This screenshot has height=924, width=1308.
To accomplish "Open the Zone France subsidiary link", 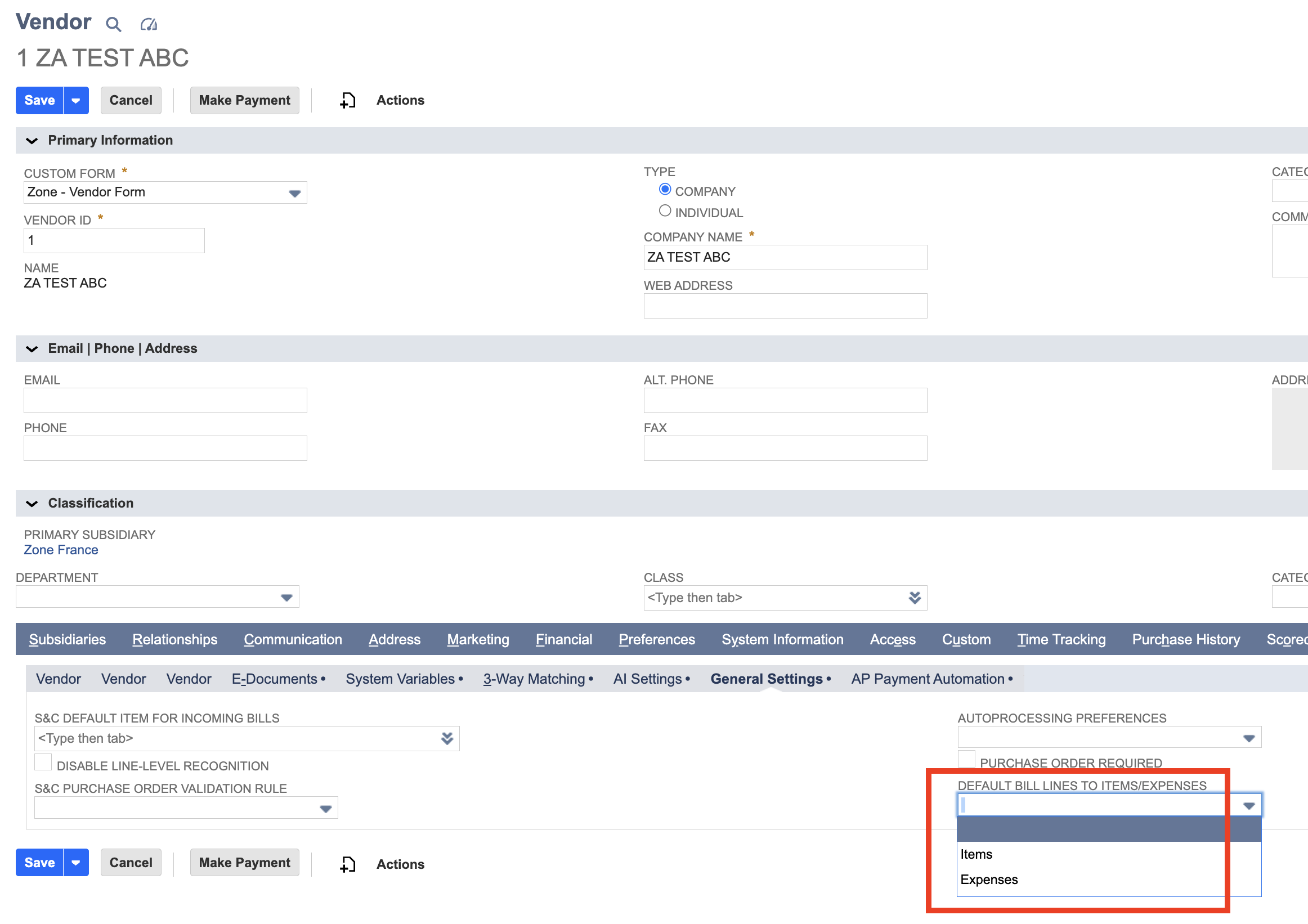I will pos(61,550).
